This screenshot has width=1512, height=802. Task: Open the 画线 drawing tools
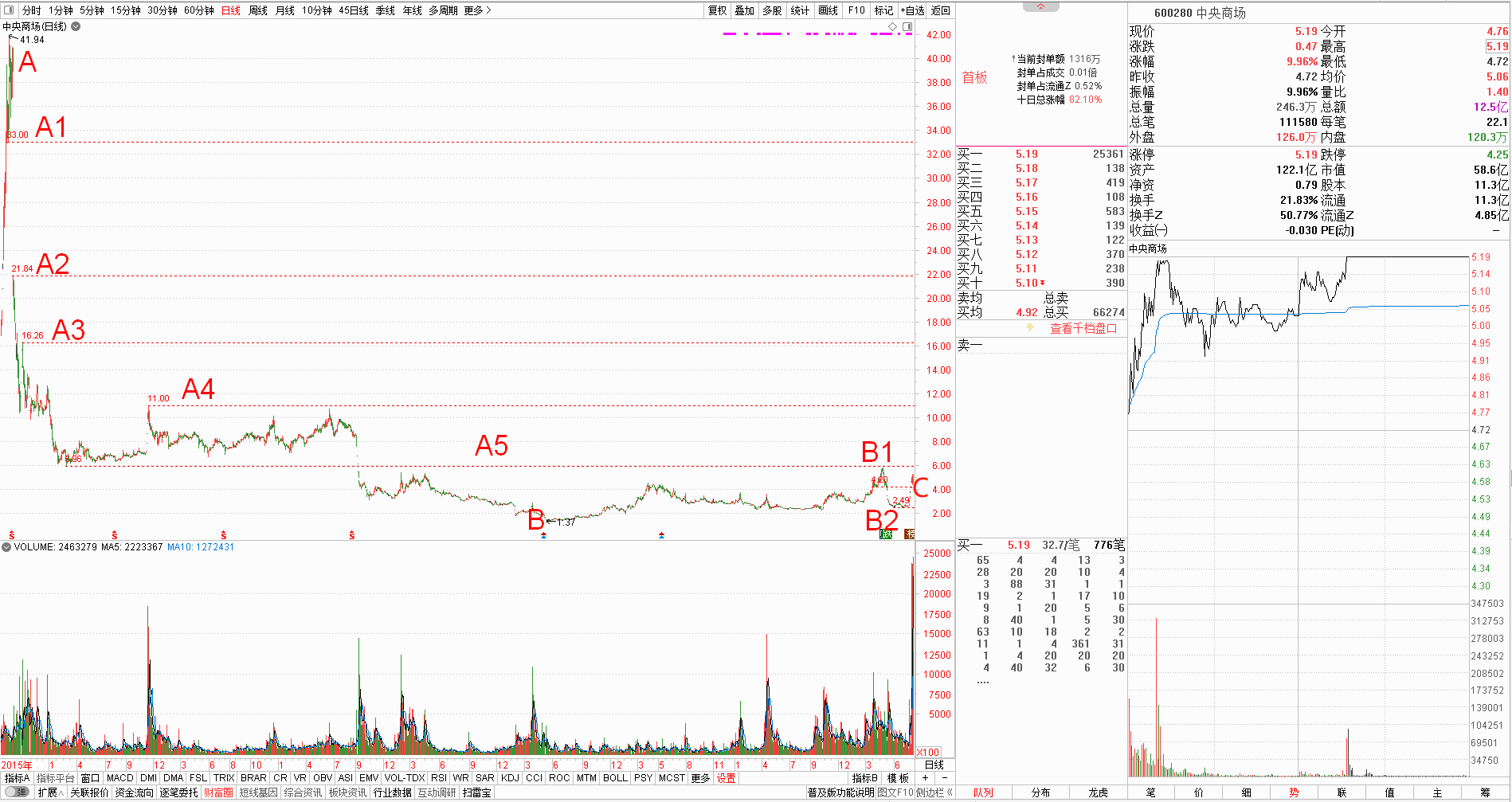[828, 10]
